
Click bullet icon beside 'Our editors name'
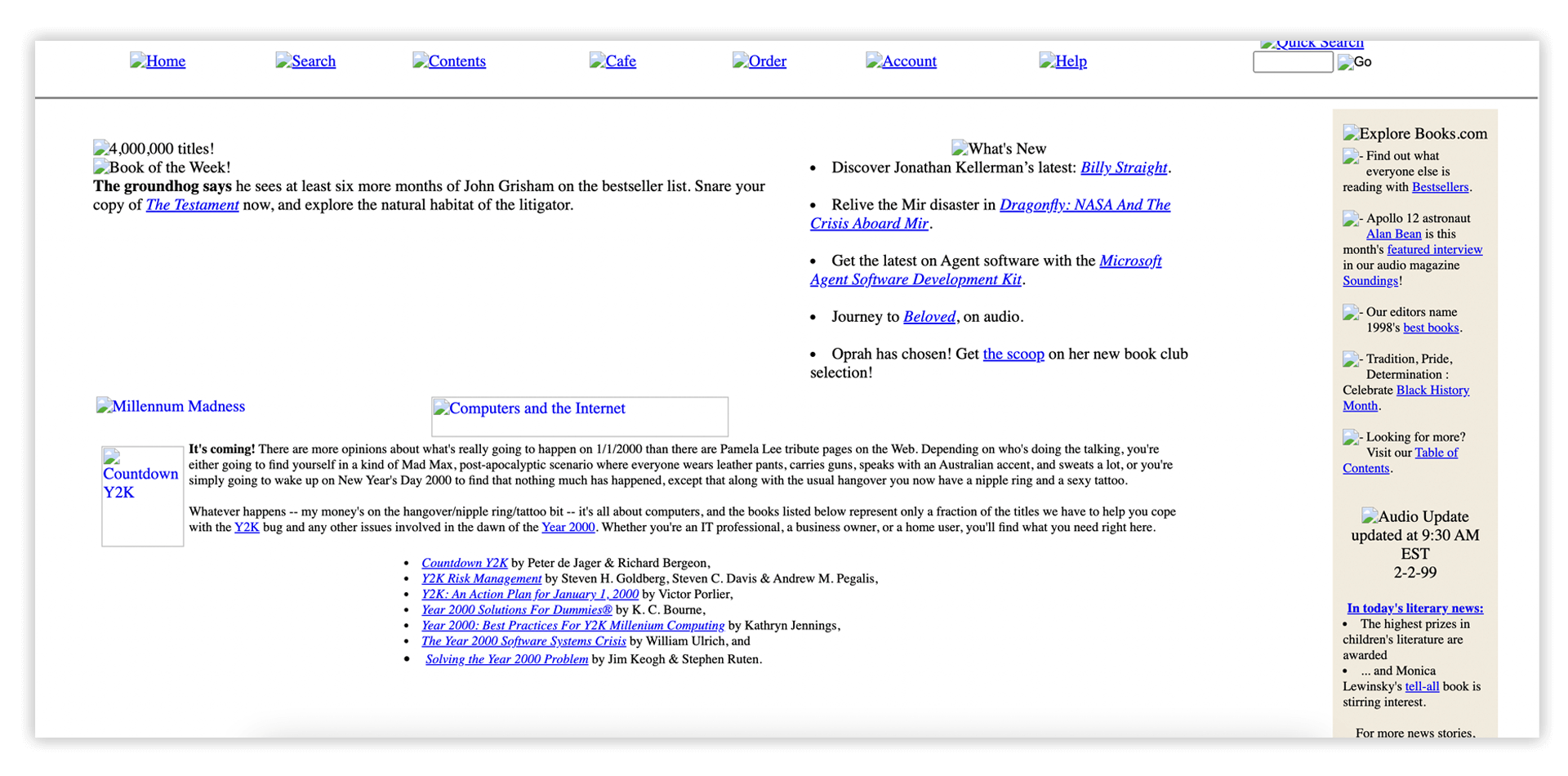1352,313
